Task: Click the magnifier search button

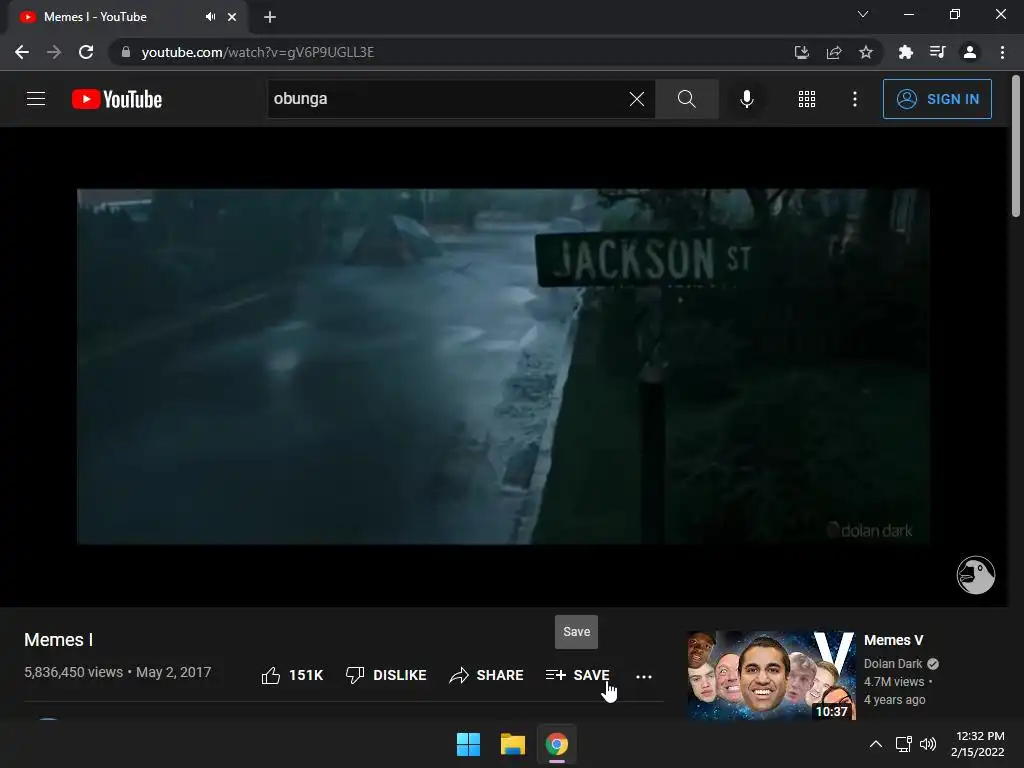Action: [x=686, y=99]
